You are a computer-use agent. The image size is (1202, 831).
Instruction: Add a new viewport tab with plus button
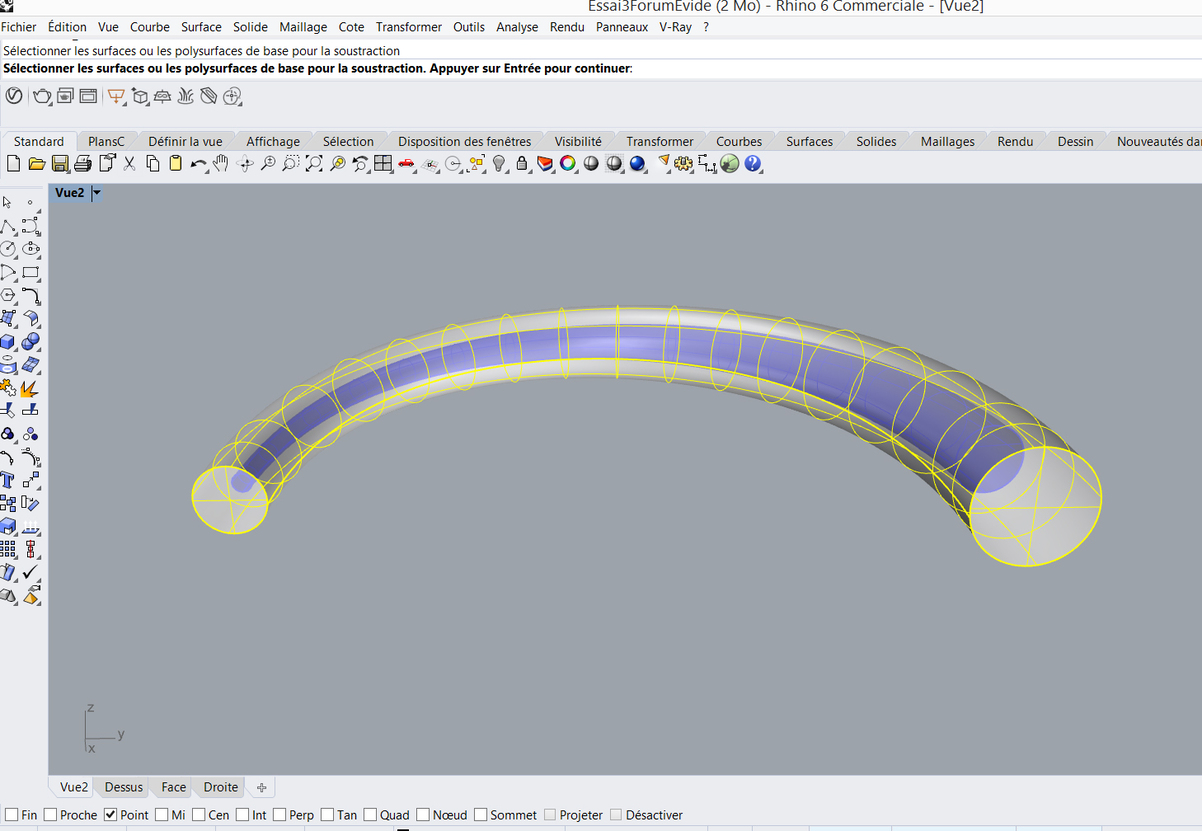[261, 787]
